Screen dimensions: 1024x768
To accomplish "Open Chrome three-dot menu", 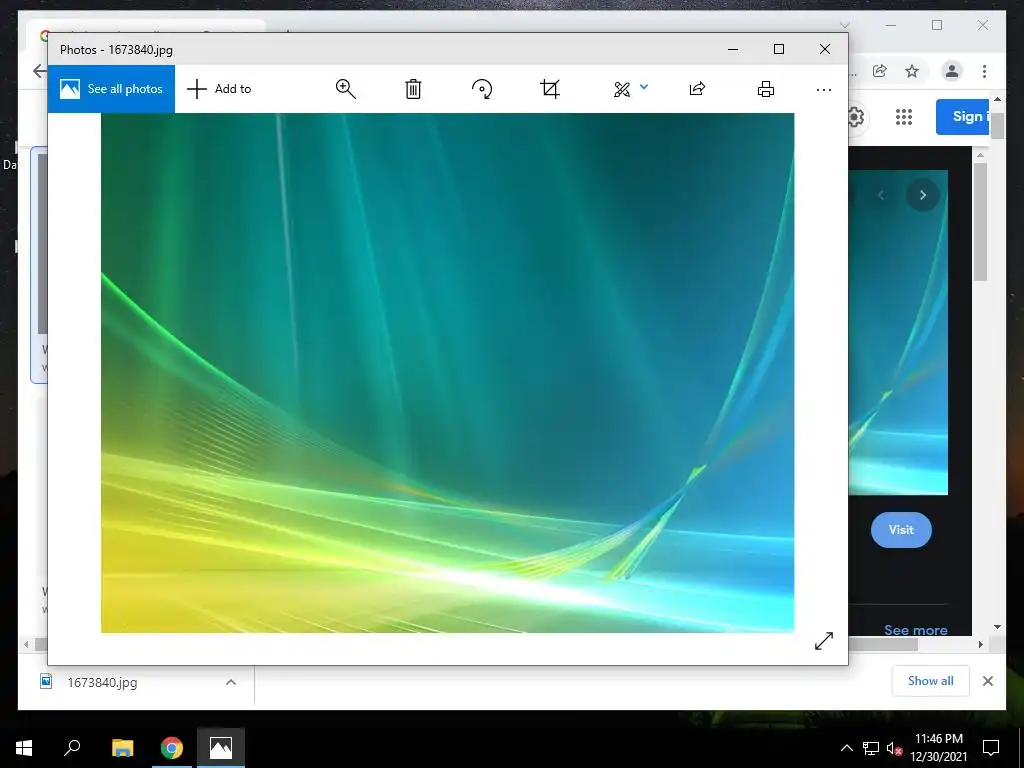I will pyautogui.click(x=984, y=71).
